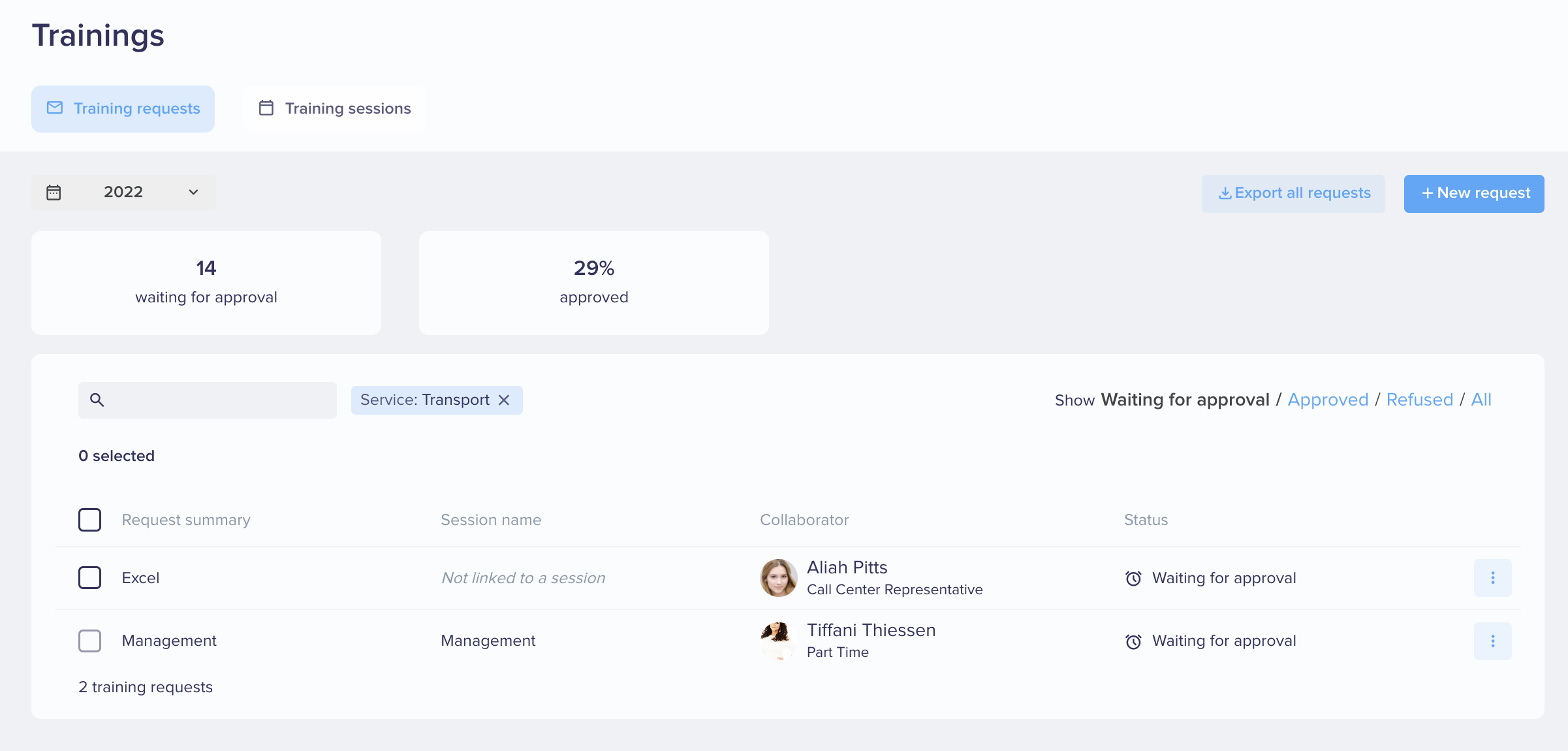This screenshot has width=1568, height=751.
Task: Open actions menu for Aliah Pitts row
Action: tap(1492, 578)
